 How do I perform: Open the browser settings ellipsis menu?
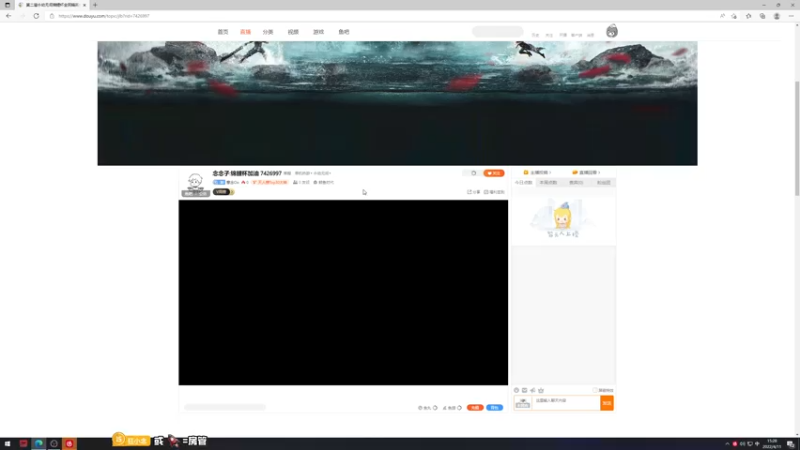point(791,16)
